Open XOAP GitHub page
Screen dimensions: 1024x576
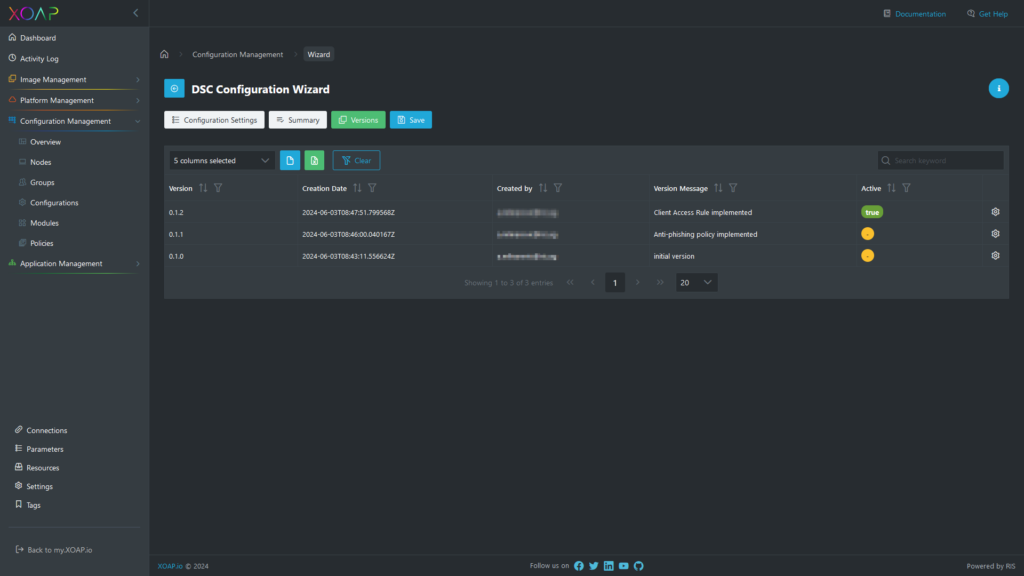(x=639, y=566)
